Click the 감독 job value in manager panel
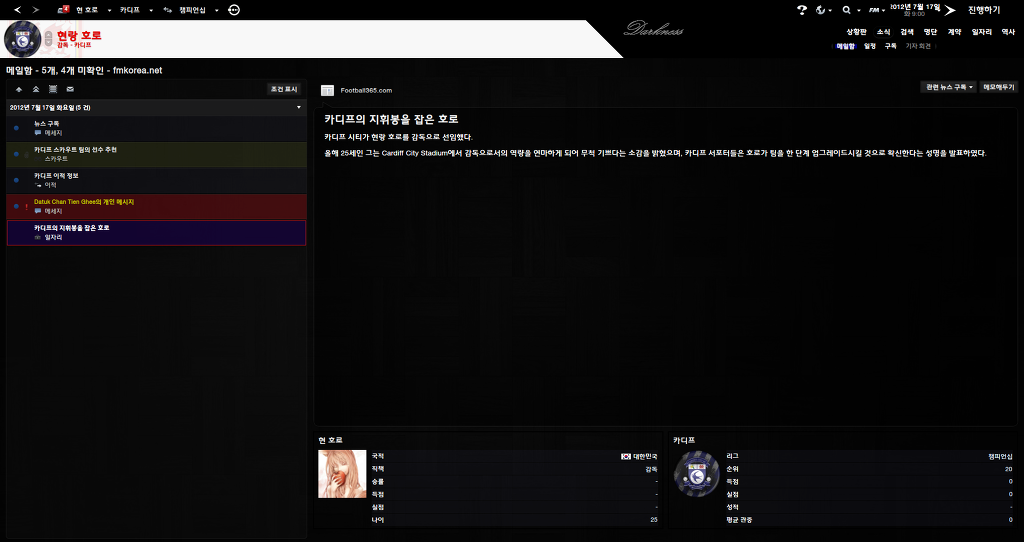1024x542 pixels. coord(651,469)
